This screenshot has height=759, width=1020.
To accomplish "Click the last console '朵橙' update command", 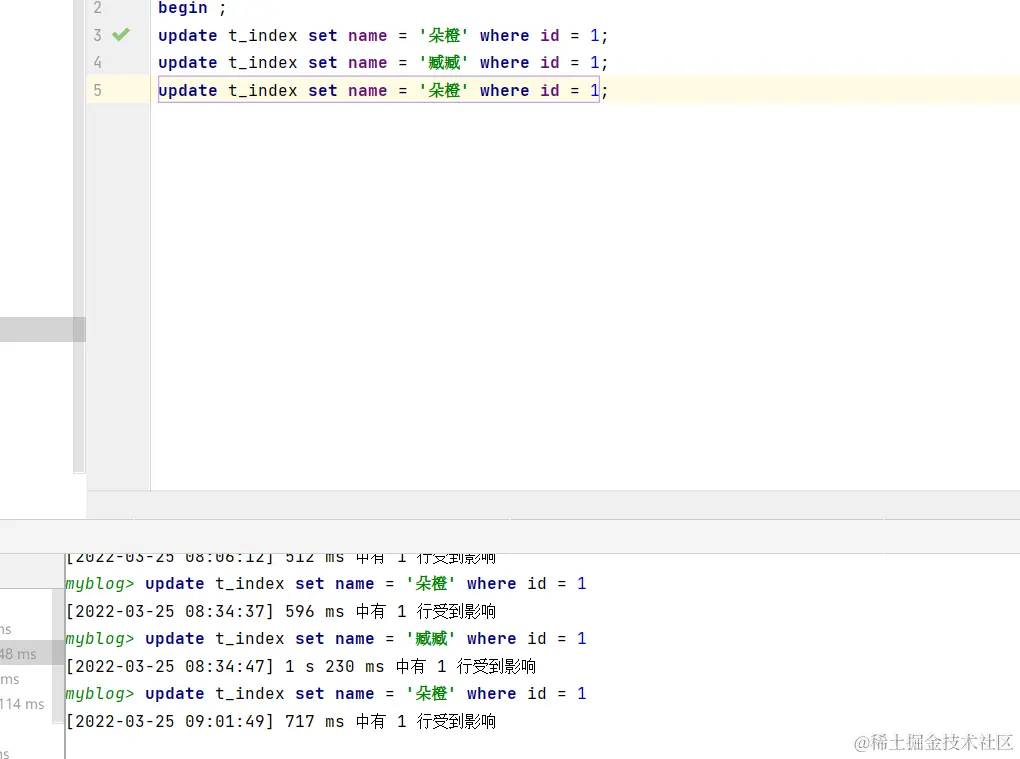I will click(x=326, y=694).
